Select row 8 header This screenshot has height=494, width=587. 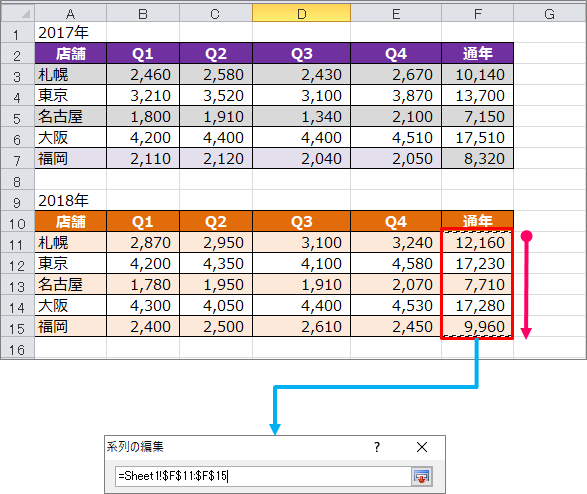(18, 180)
